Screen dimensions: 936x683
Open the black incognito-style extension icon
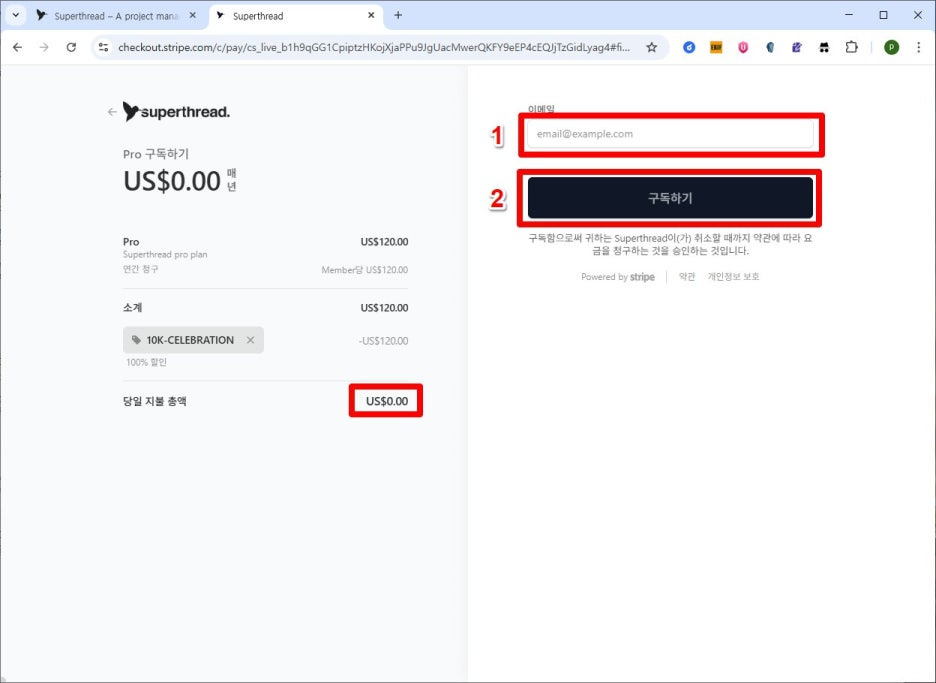tap(824, 47)
